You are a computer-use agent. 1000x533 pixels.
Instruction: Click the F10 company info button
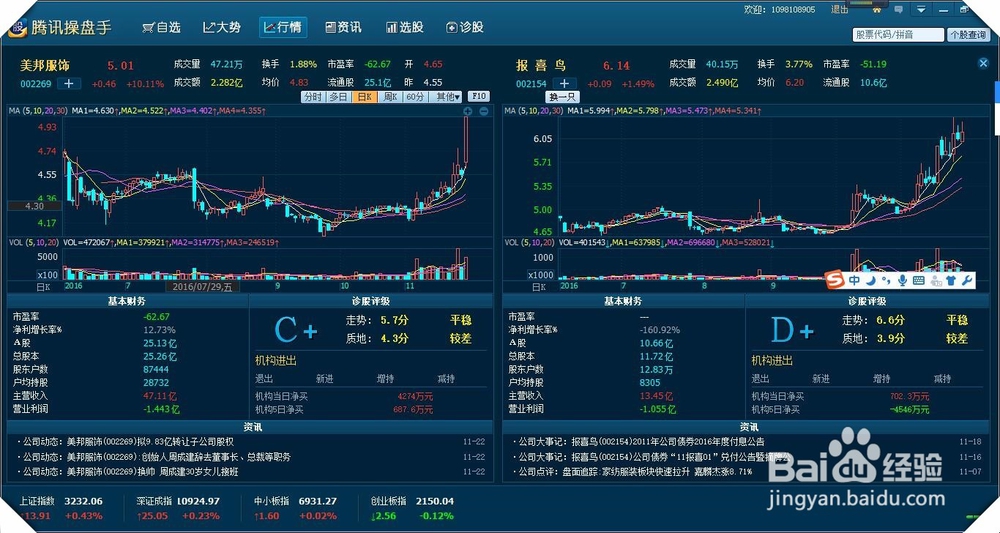478,96
